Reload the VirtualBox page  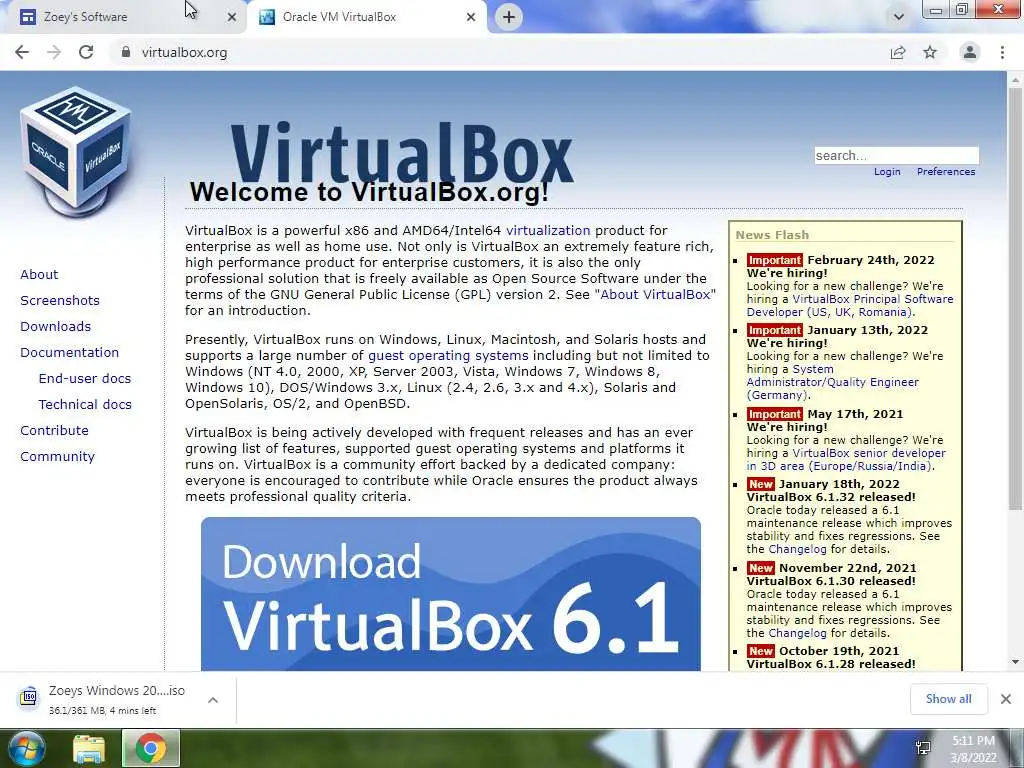[x=86, y=52]
